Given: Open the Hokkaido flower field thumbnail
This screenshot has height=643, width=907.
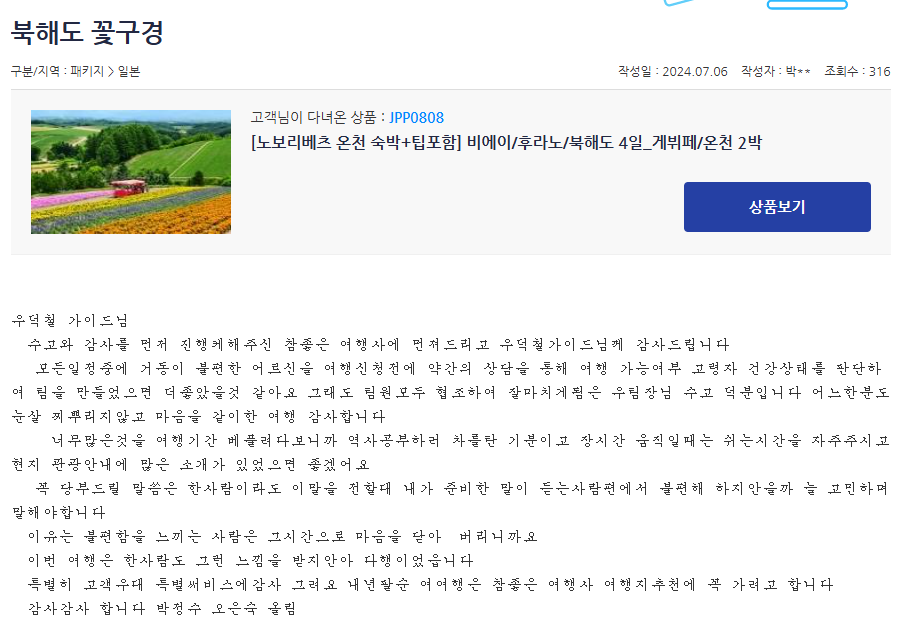Looking at the screenshot, I should tap(131, 172).
